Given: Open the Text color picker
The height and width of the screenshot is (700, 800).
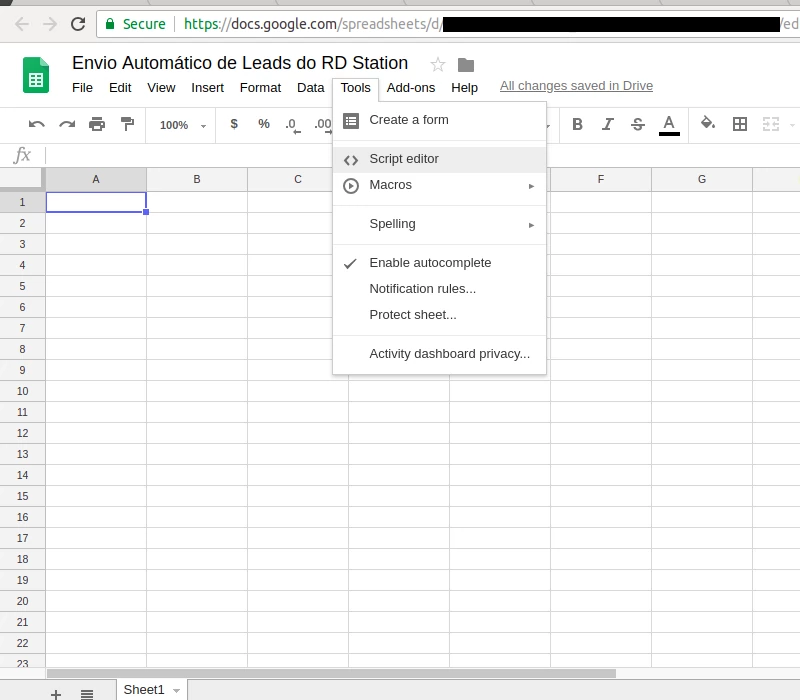Looking at the screenshot, I should pyautogui.click(x=669, y=124).
